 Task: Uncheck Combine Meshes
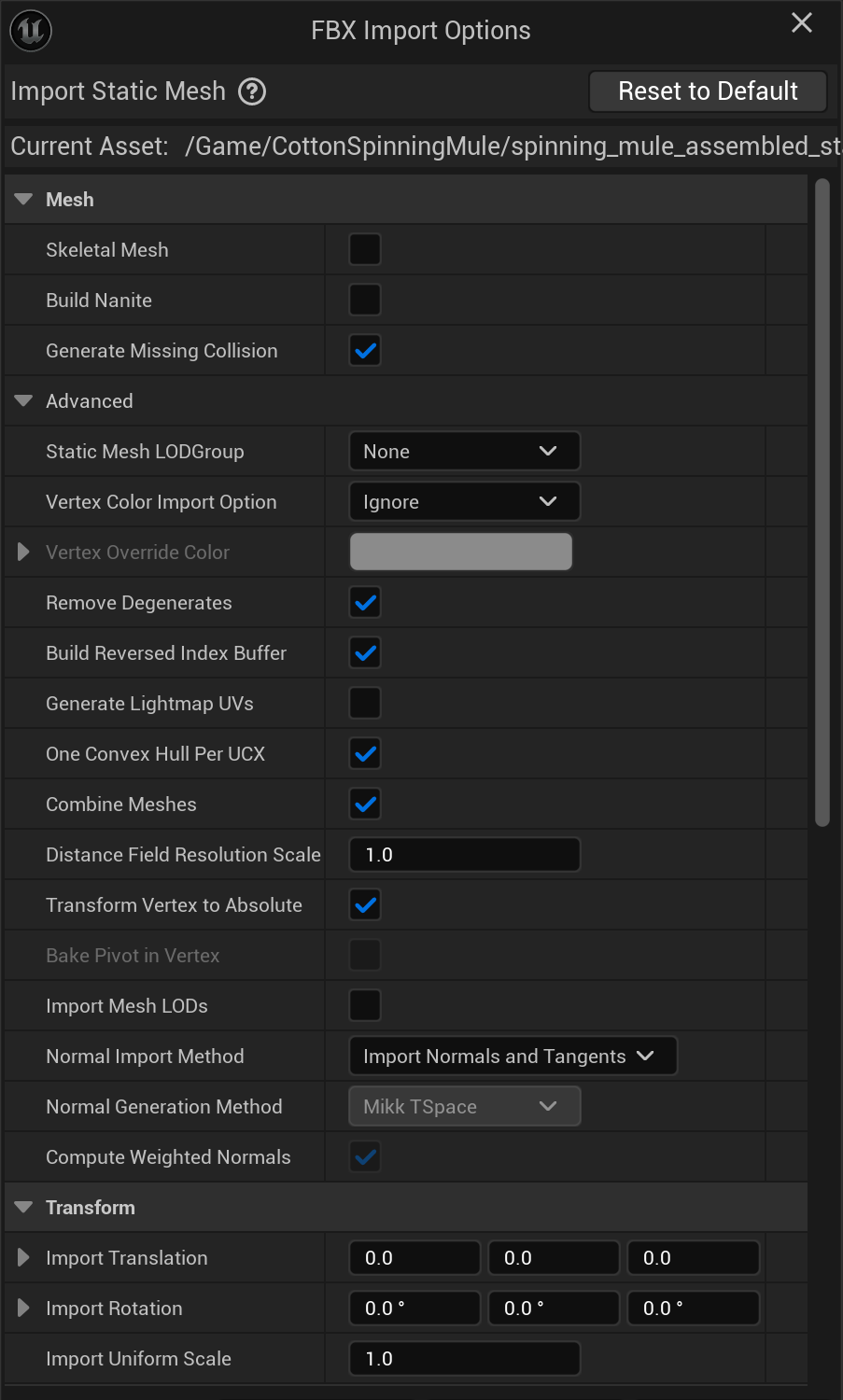tap(365, 805)
